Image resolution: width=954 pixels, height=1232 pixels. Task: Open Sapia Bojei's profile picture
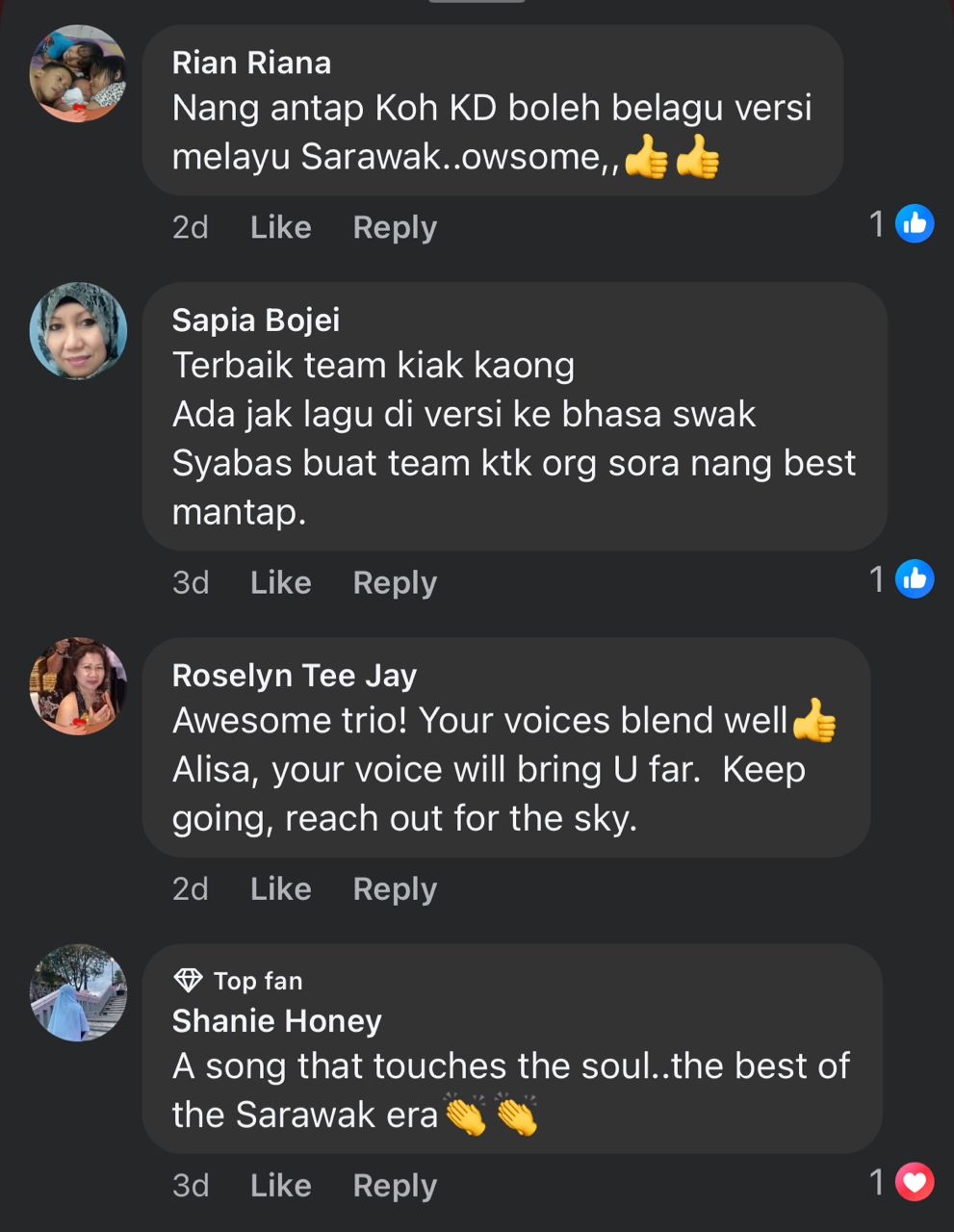tap(78, 331)
